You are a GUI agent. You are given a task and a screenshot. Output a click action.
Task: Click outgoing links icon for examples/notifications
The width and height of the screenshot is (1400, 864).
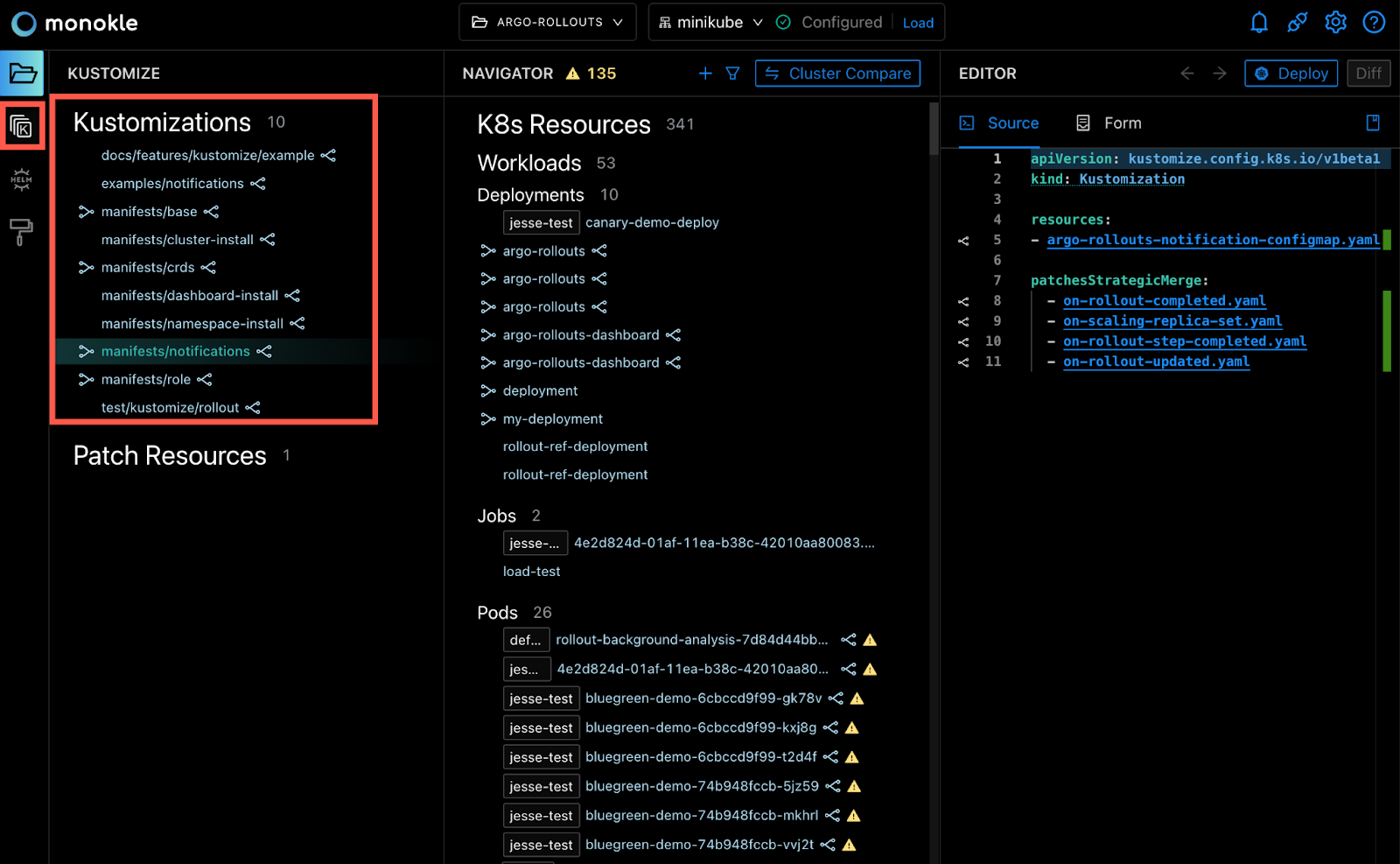point(258,184)
